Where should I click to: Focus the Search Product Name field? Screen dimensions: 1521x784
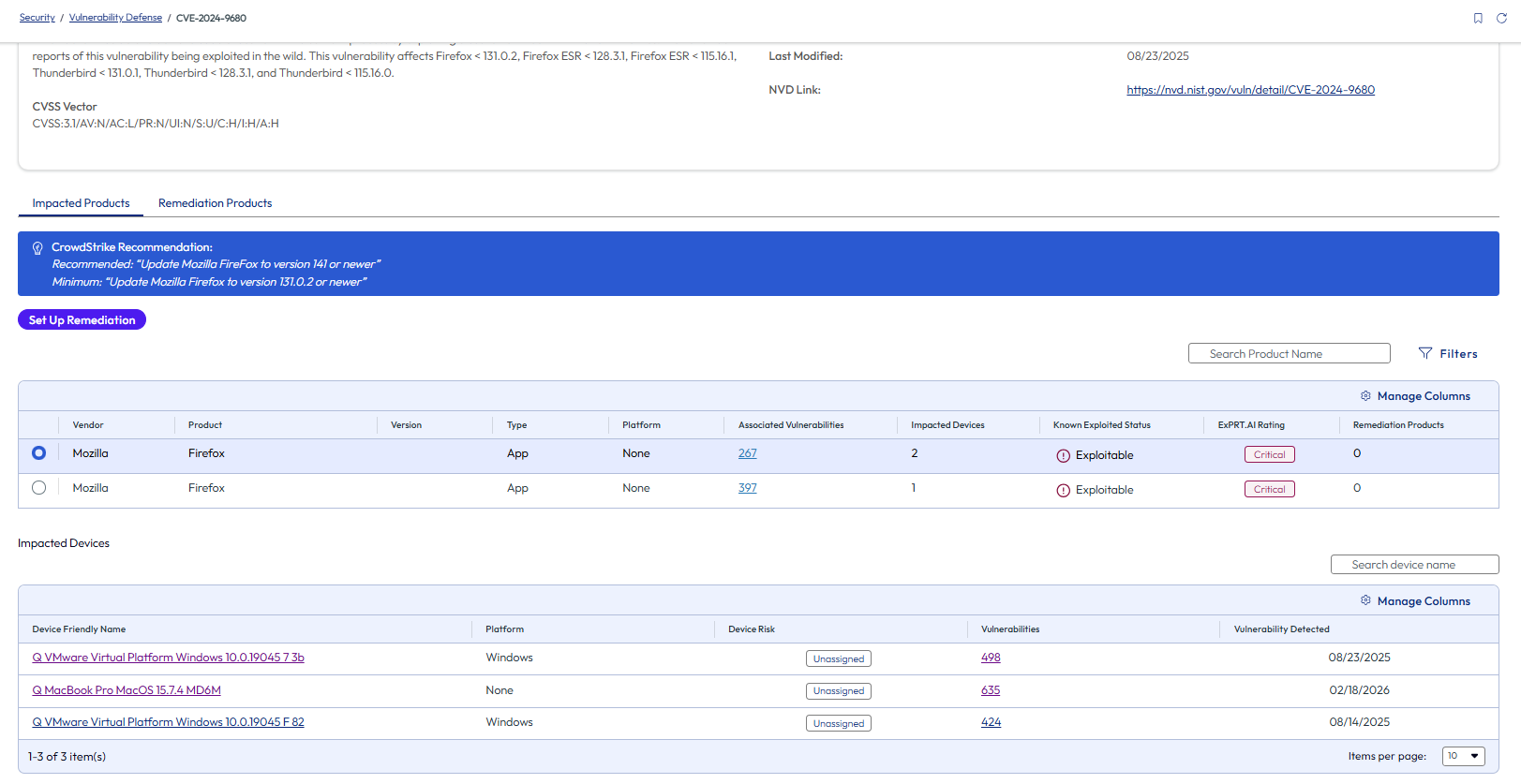(x=1290, y=353)
